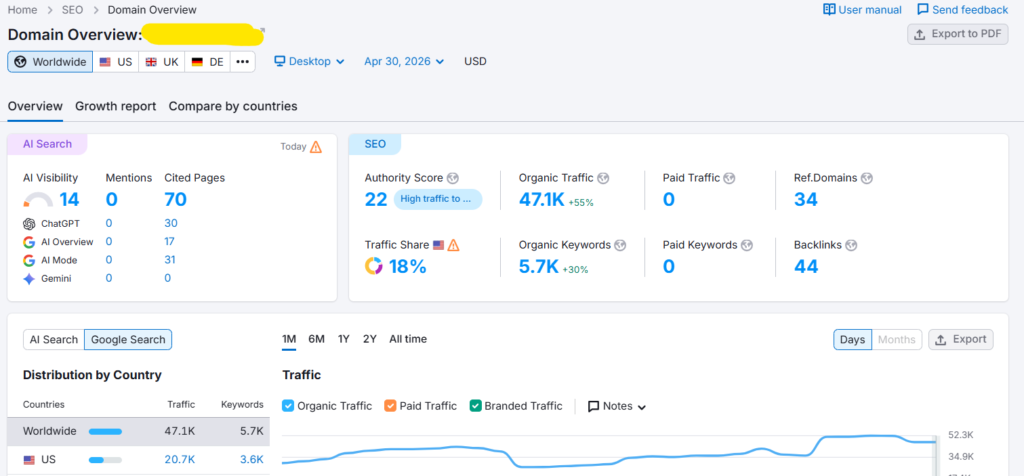Click Traffic Share warning triangle icon
The width and height of the screenshot is (1024, 476).
pyautogui.click(x=453, y=245)
